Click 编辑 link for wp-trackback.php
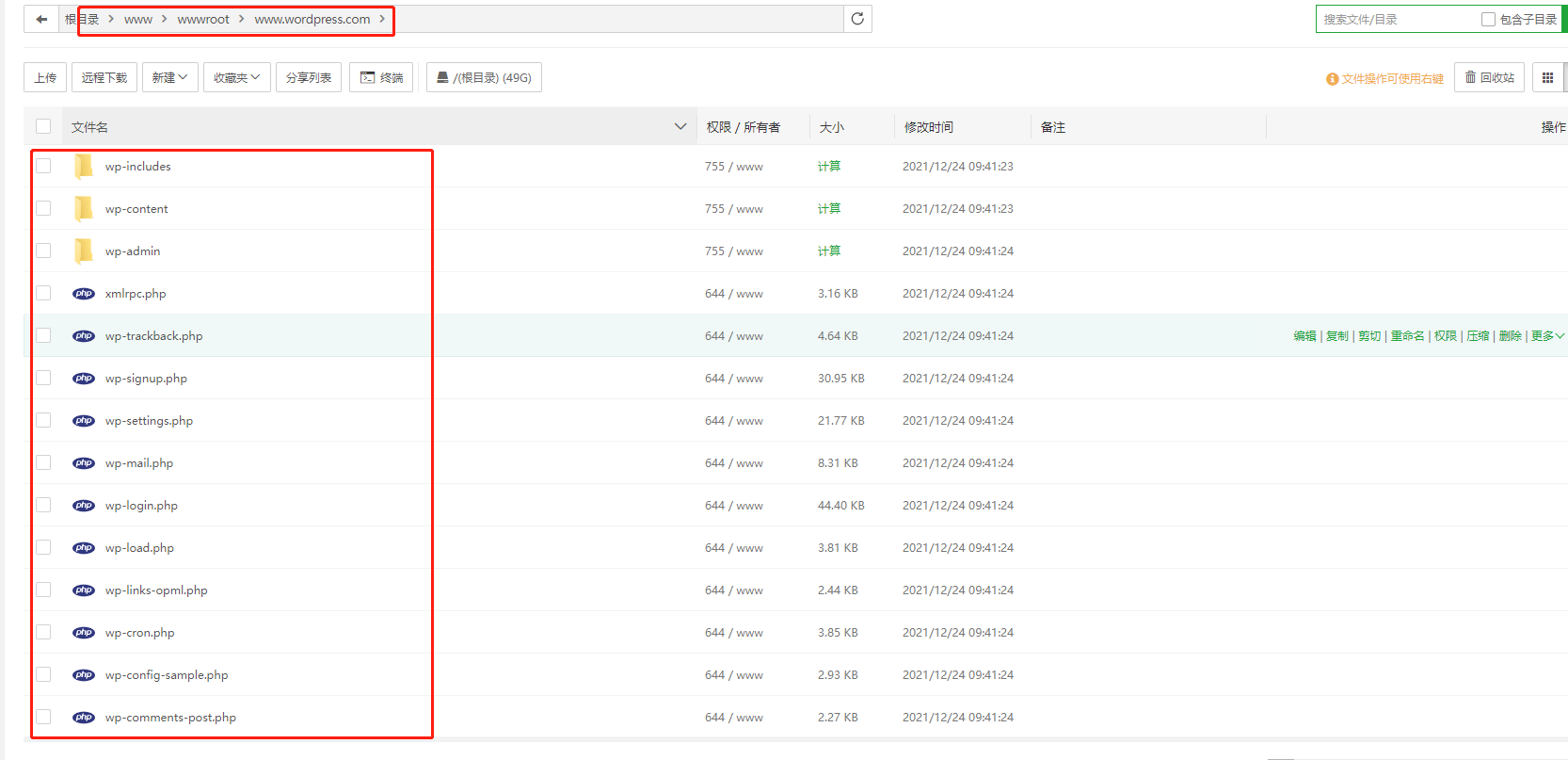 pos(1304,335)
